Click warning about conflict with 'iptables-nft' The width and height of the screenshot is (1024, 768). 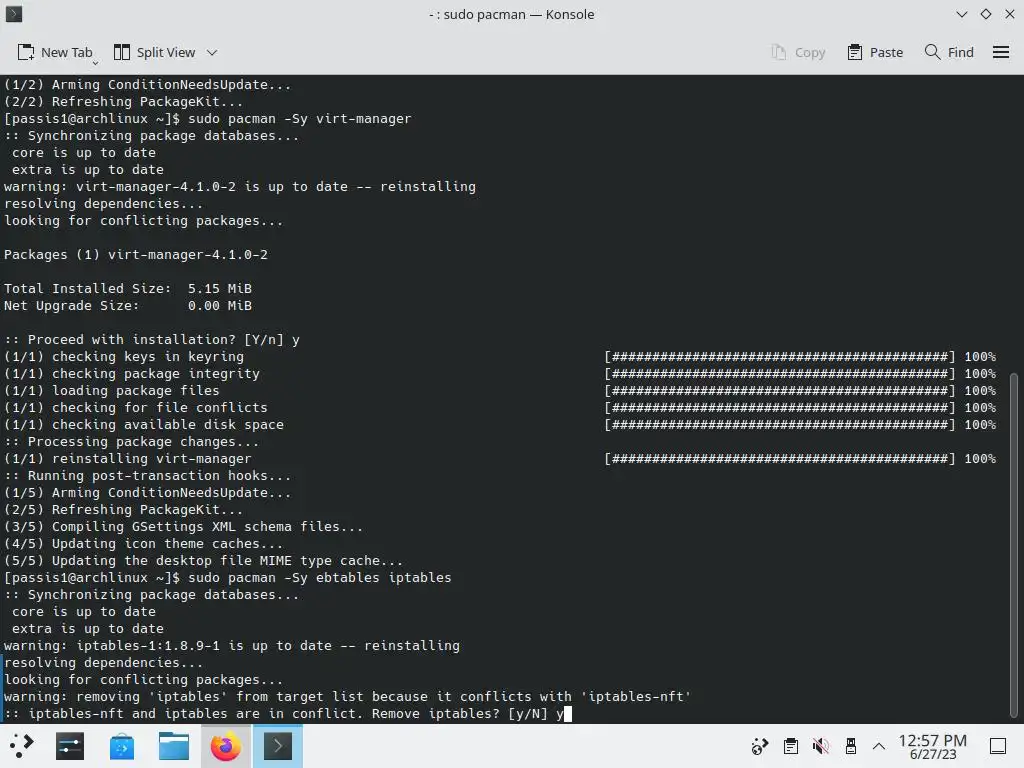click(x=347, y=696)
